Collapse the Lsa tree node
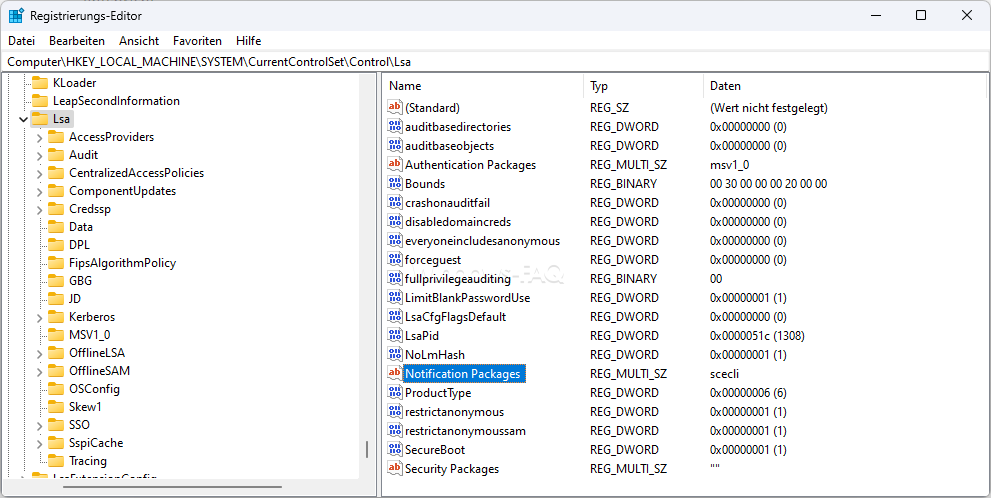 click(23, 119)
